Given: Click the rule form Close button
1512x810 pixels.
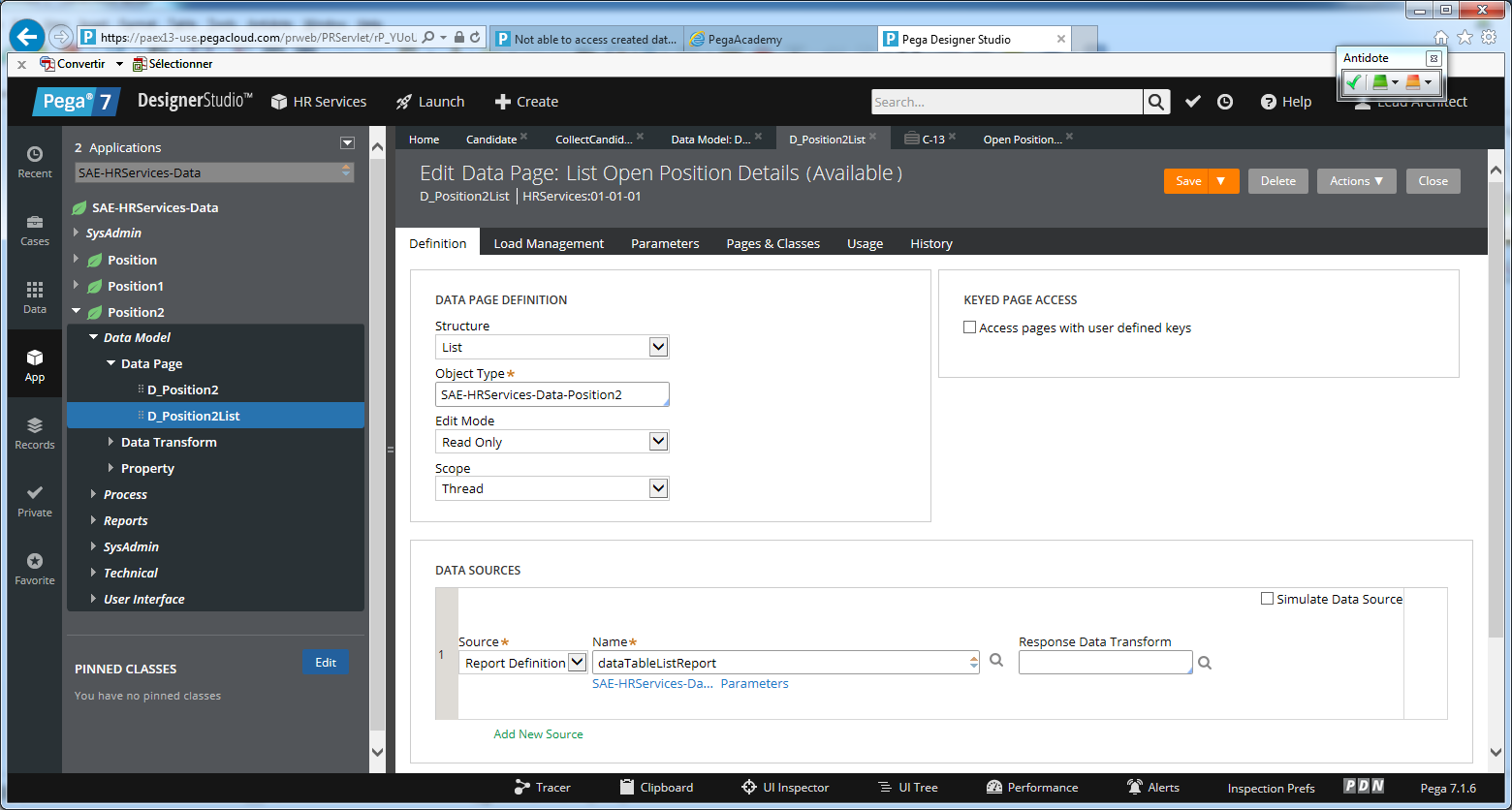Looking at the screenshot, I should coord(1433,181).
